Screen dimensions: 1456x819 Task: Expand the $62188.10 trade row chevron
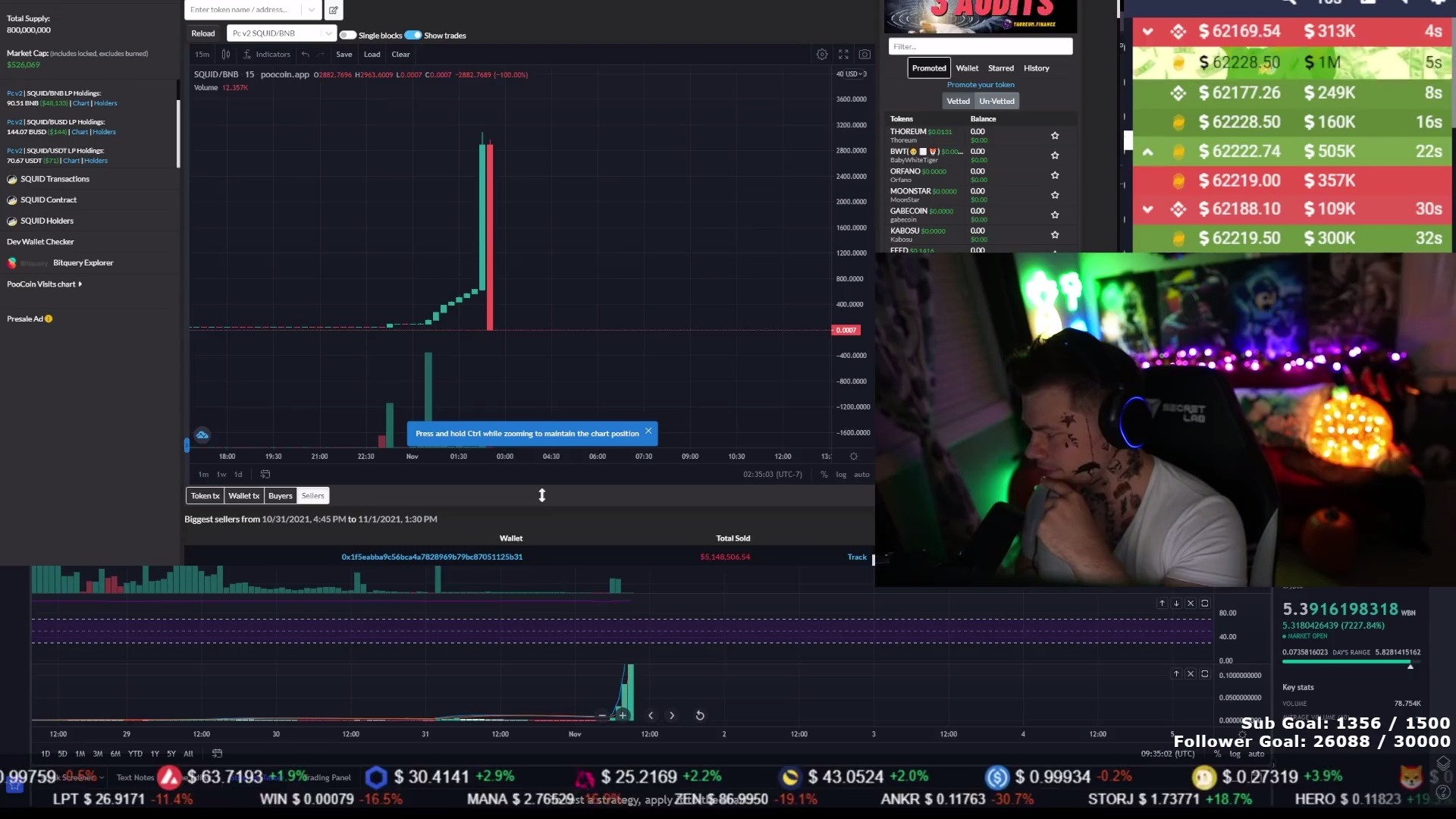tap(1147, 209)
